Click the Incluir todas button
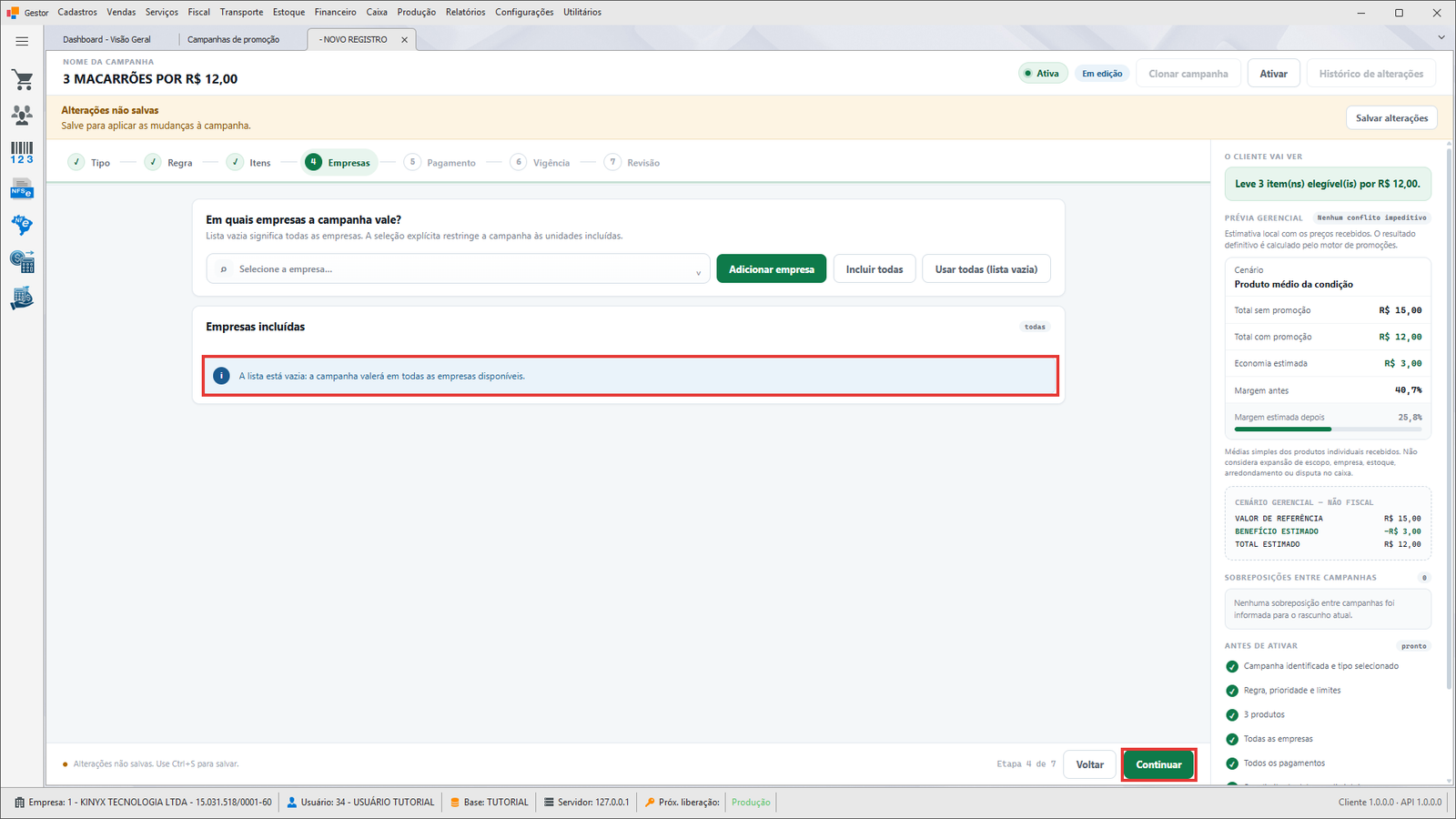 [875, 269]
